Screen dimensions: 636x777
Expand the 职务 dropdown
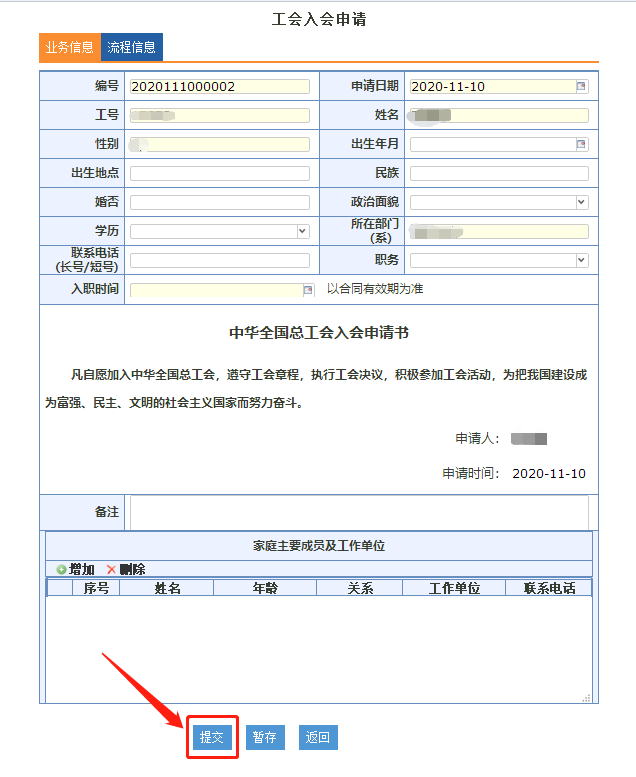[581, 260]
